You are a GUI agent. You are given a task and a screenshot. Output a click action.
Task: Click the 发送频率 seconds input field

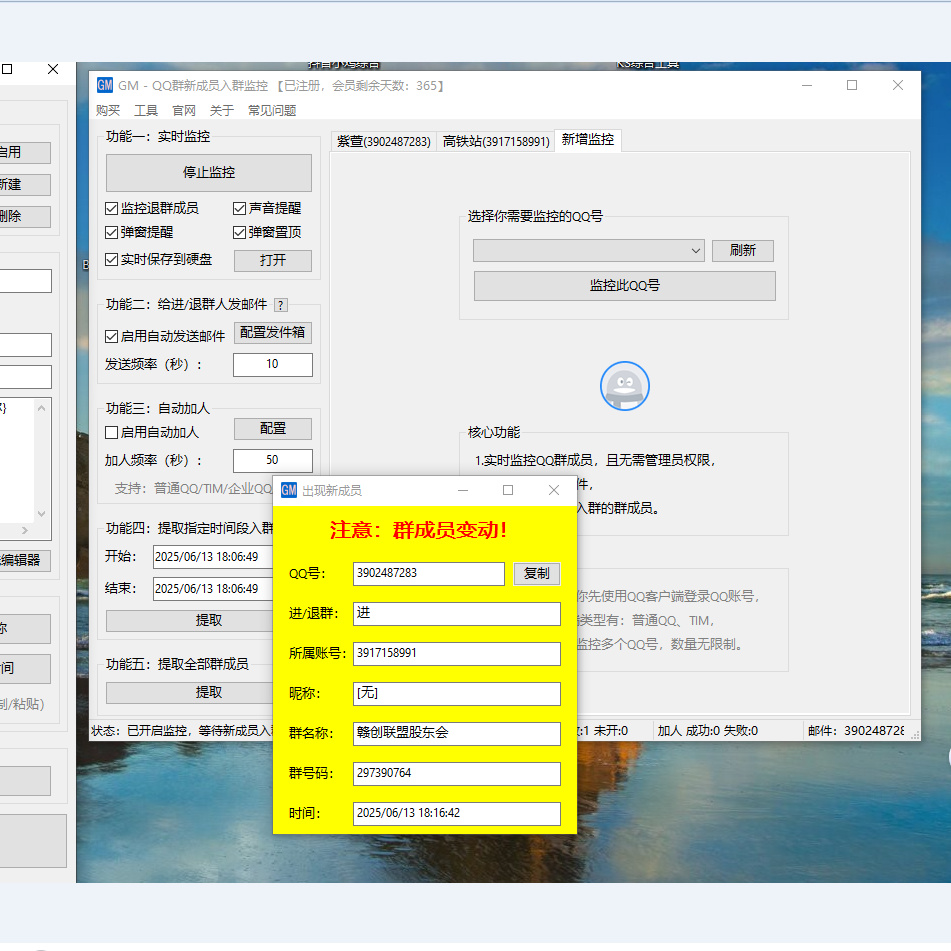273,365
